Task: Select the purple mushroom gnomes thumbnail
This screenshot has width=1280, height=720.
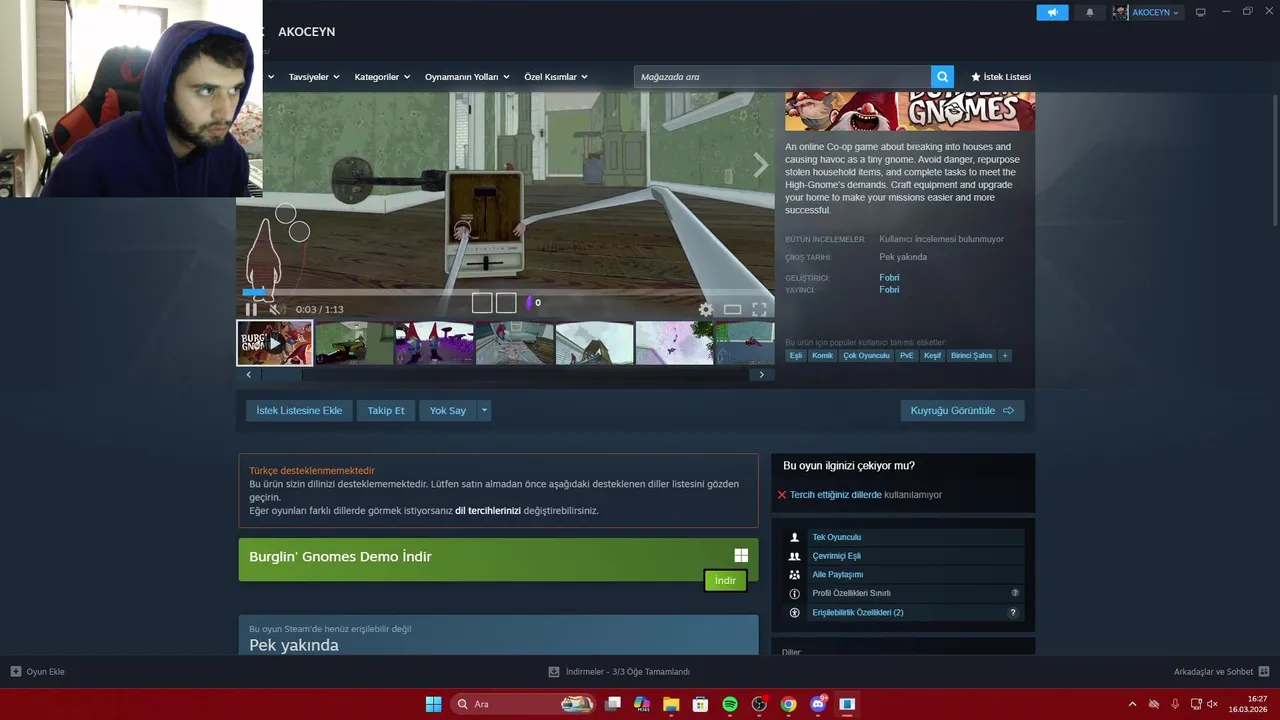Action: 434,343
